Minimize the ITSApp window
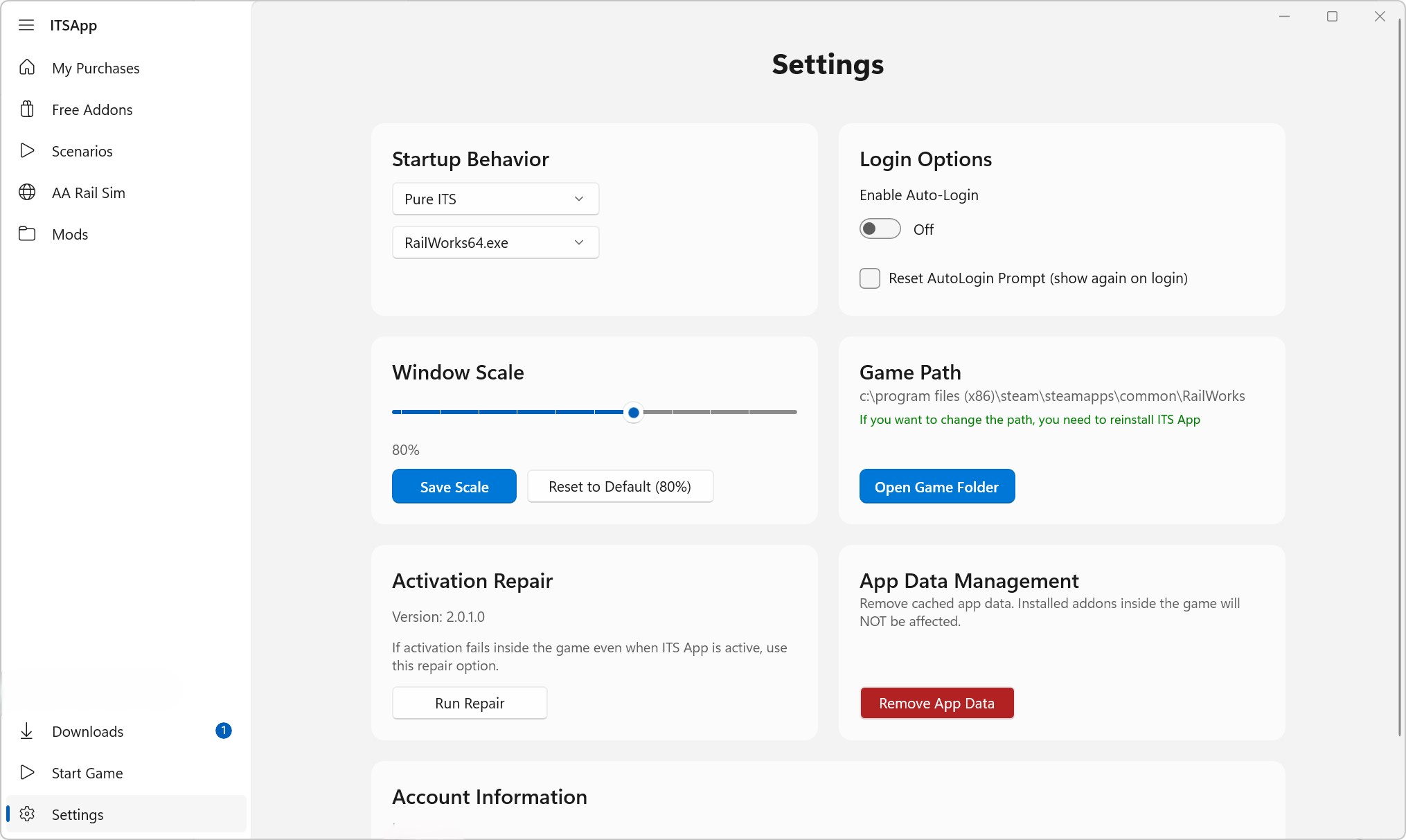The height and width of the screenshot is (840, 1406). (x=1284, y=17)
